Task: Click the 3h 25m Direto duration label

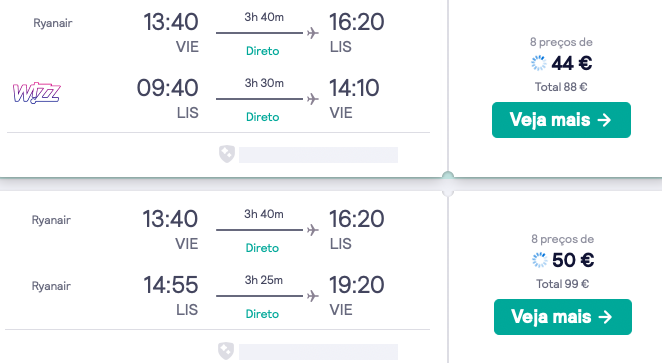Action: pos(263,280)
